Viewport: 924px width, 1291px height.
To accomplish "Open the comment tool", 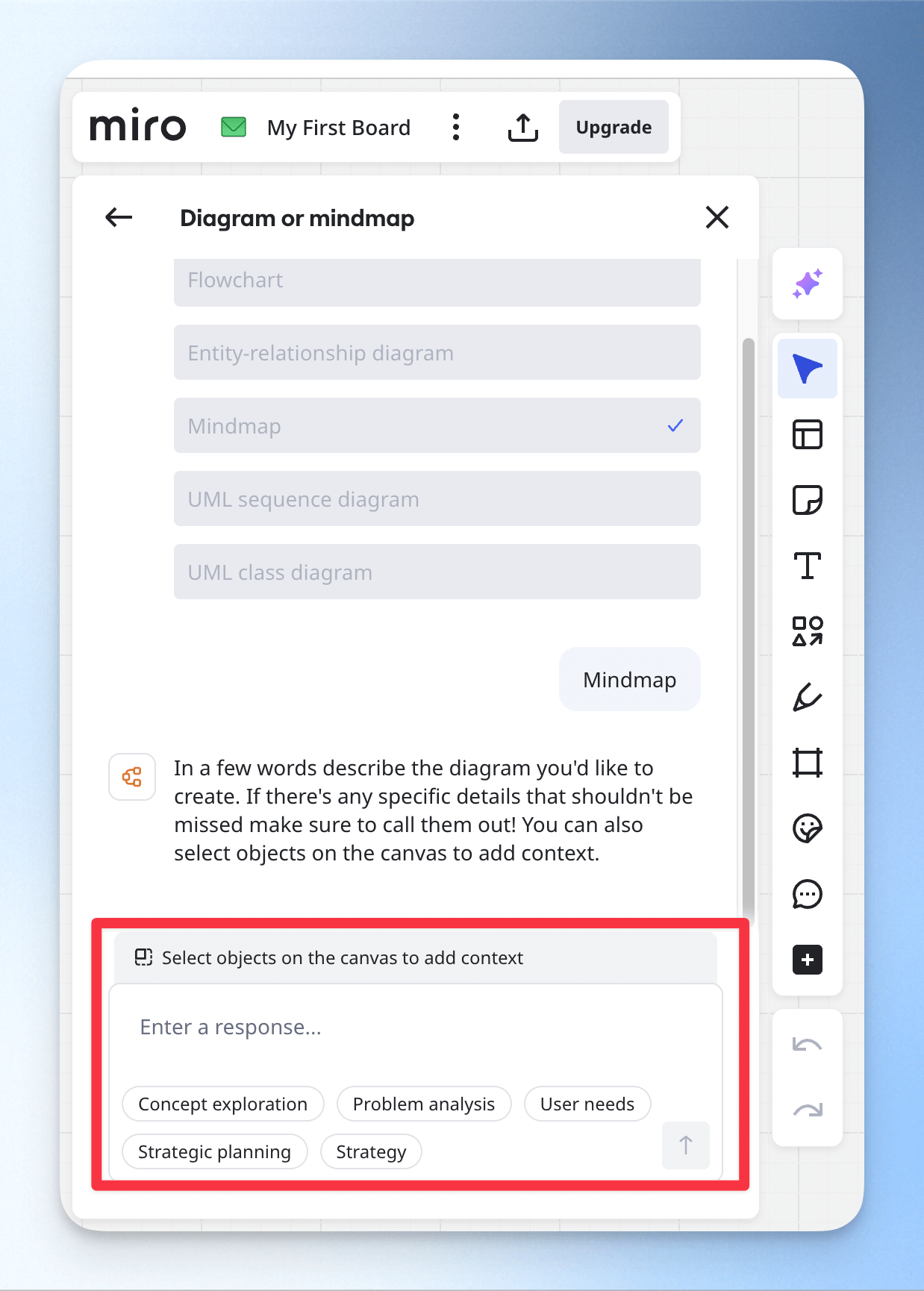I will 808,894.
